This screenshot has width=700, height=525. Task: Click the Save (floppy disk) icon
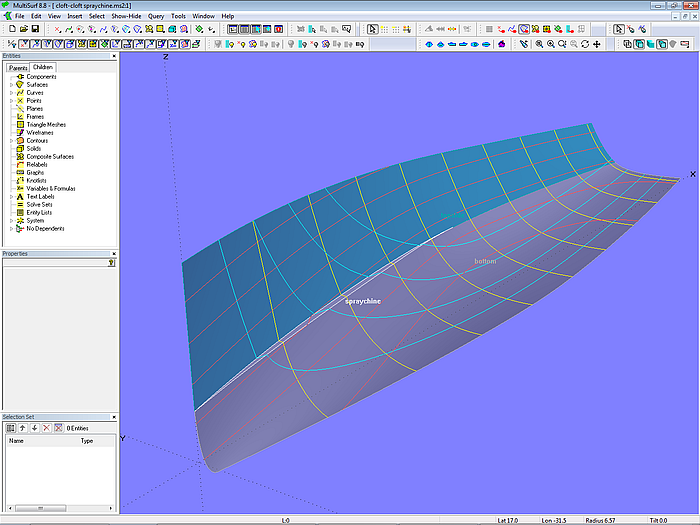(35, 29)
